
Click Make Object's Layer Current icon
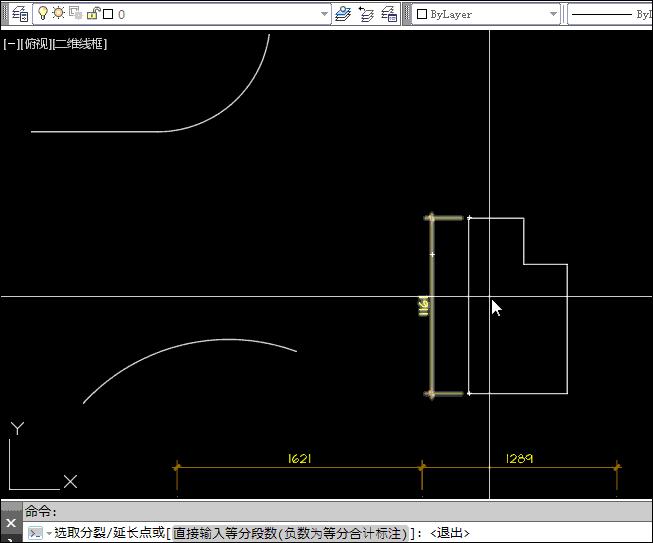pos(343,14)
